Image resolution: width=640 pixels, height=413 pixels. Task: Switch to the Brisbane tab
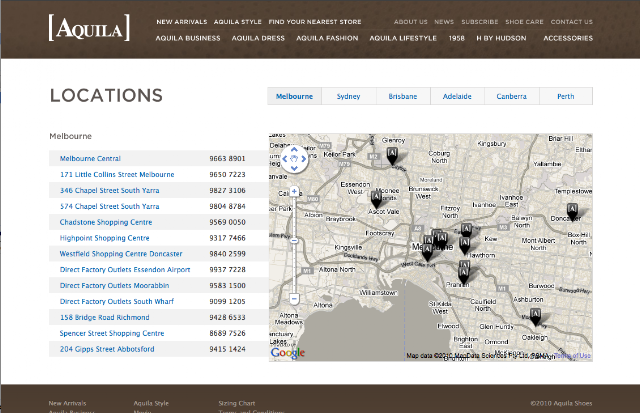coord(403,96)
